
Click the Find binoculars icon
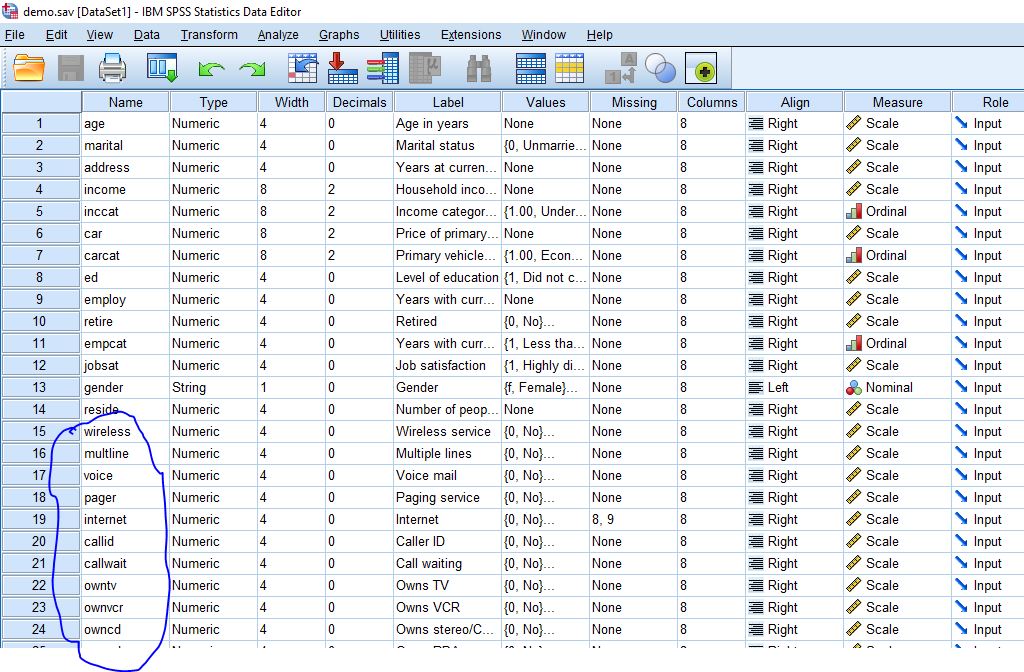(479, 68)
